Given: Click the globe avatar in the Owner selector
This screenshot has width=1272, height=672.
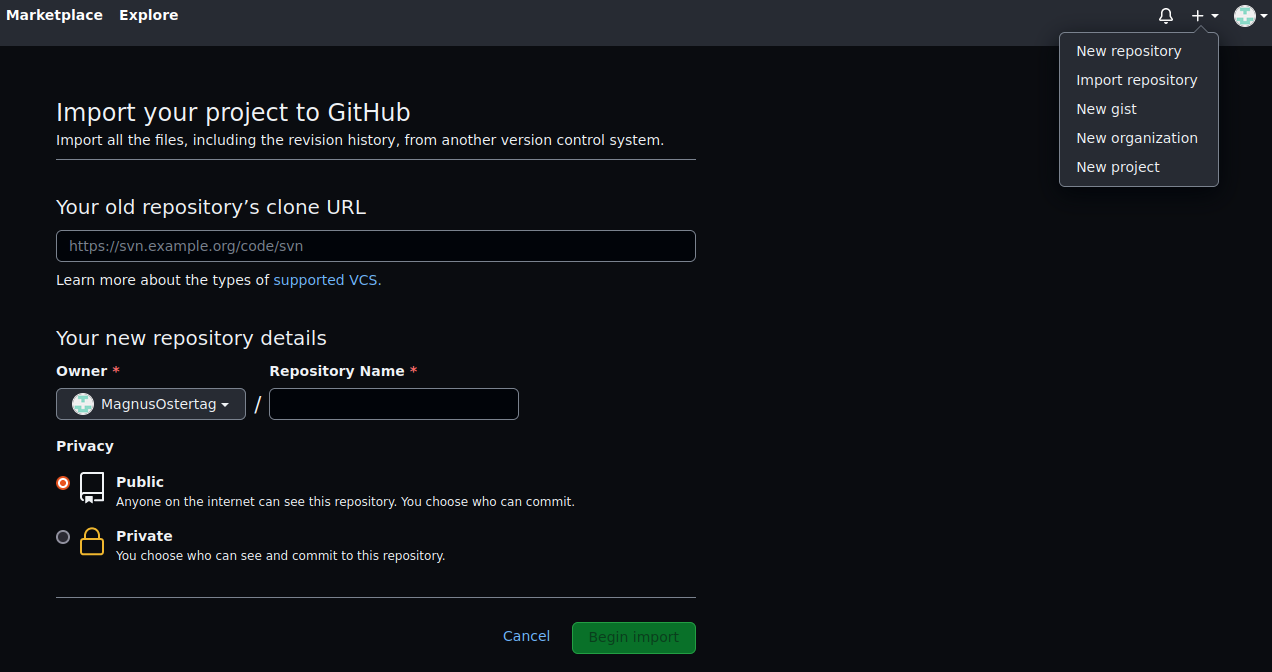Looking at the screenshot, I should (82, 404).
